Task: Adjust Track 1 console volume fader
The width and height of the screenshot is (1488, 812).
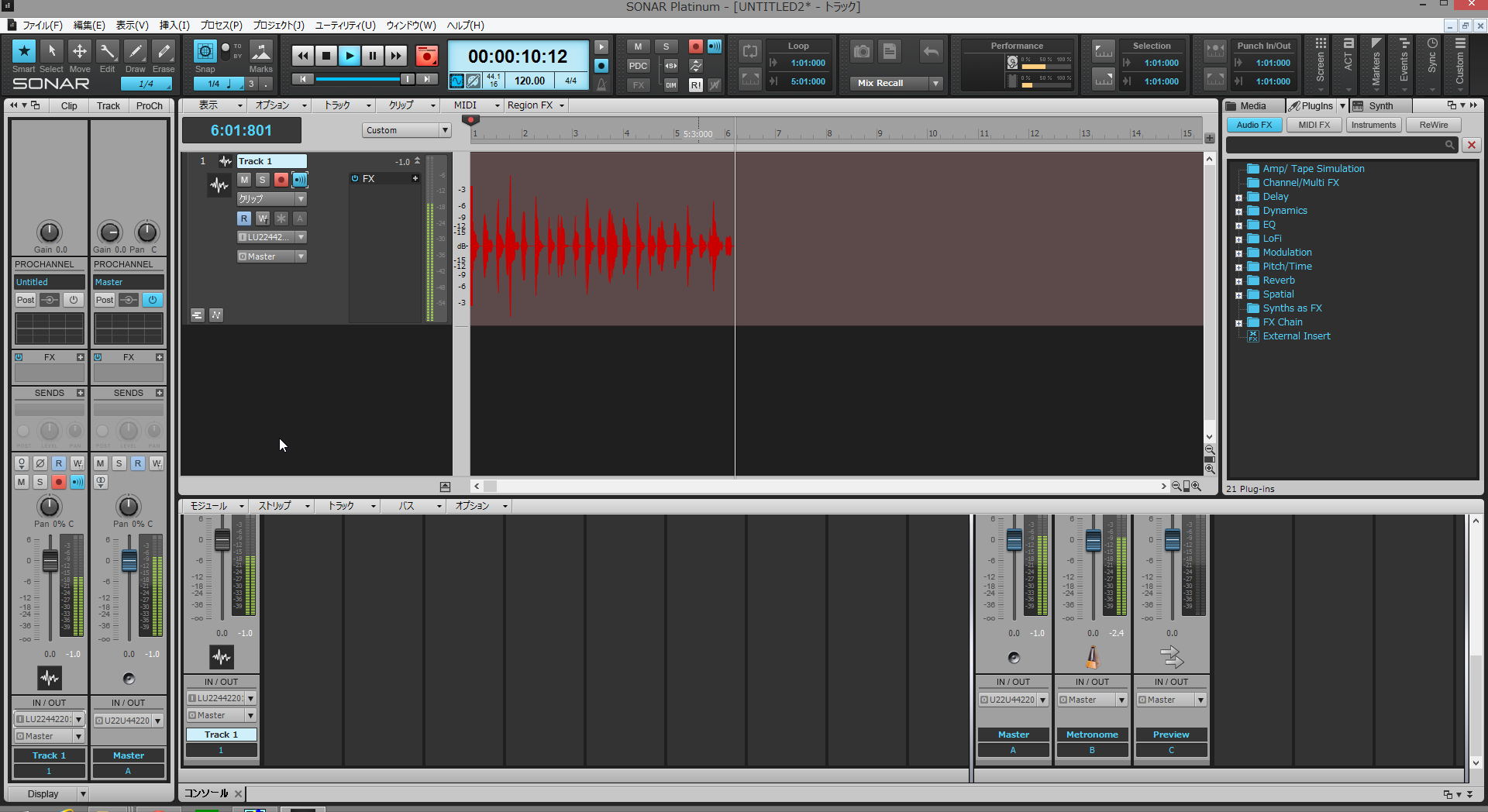Action: [222, 539]
